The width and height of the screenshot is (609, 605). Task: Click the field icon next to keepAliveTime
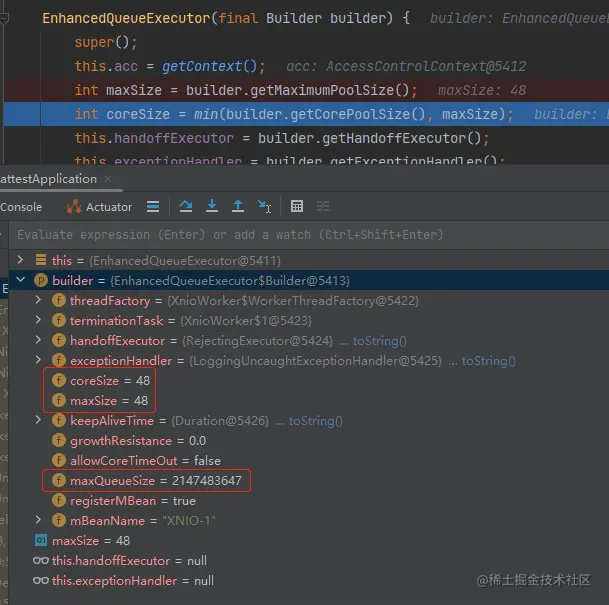coord(59,420)
